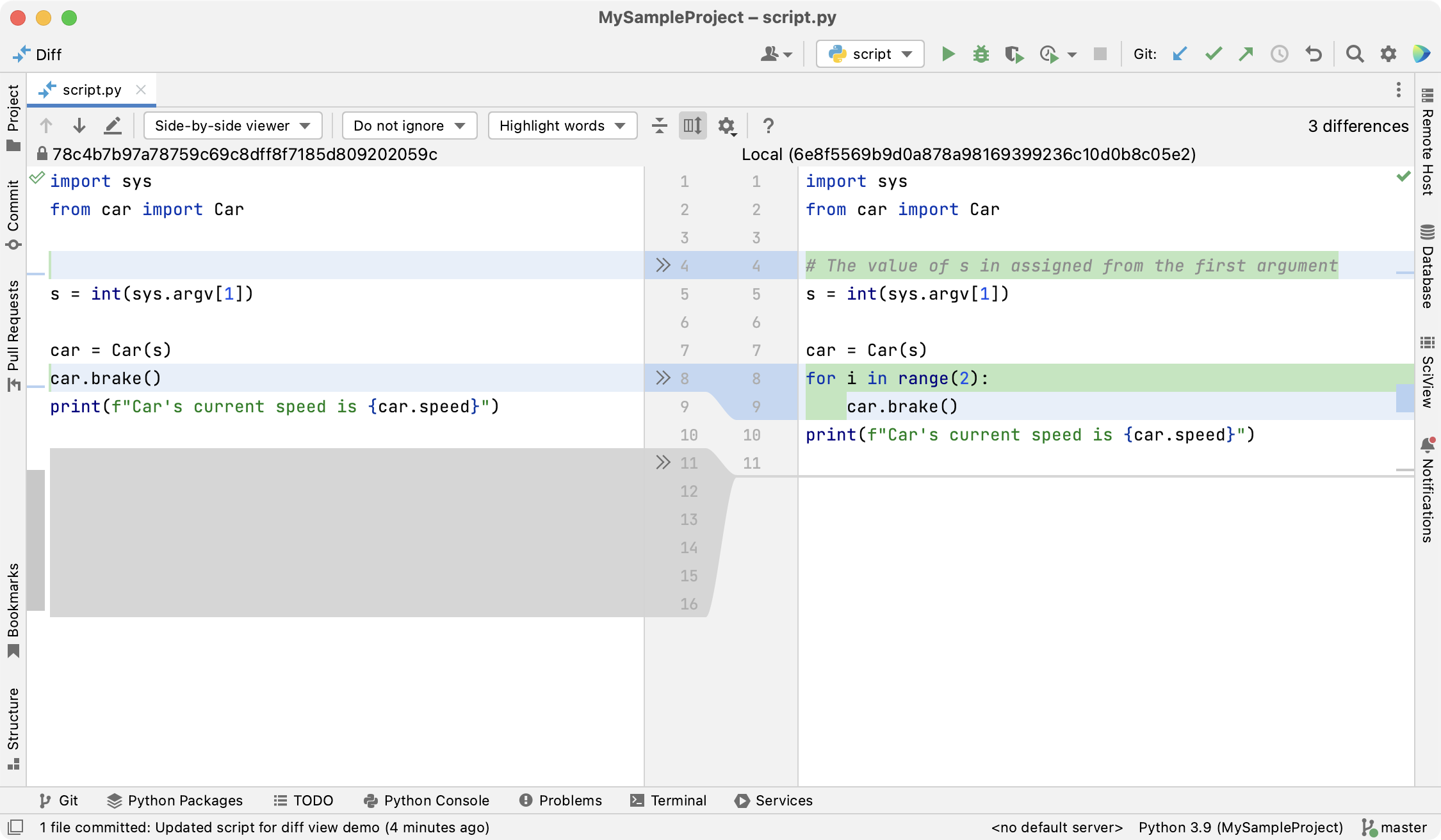This screenshot has height=840, width=1441.
Task: Enable the Diff settings toggle
Action: (x=728, y=125)
